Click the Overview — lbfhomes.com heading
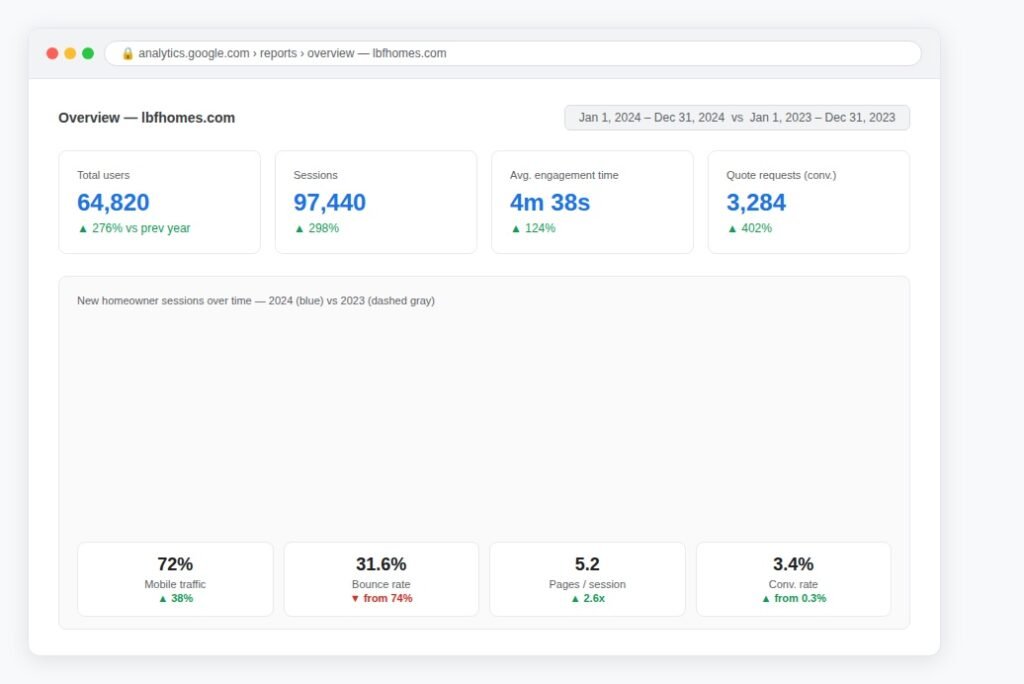Screen dimensions: 1024x684 tap(146, 118)
